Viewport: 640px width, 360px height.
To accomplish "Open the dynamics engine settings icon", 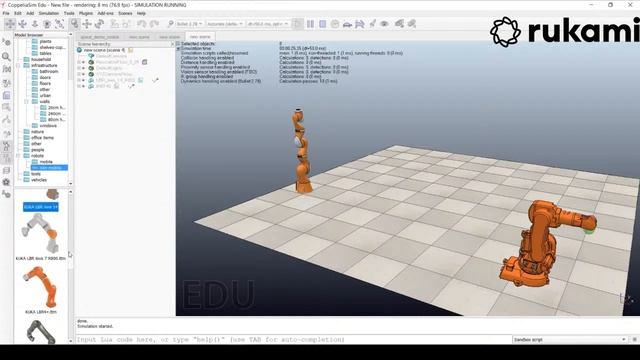I will 171,24.
